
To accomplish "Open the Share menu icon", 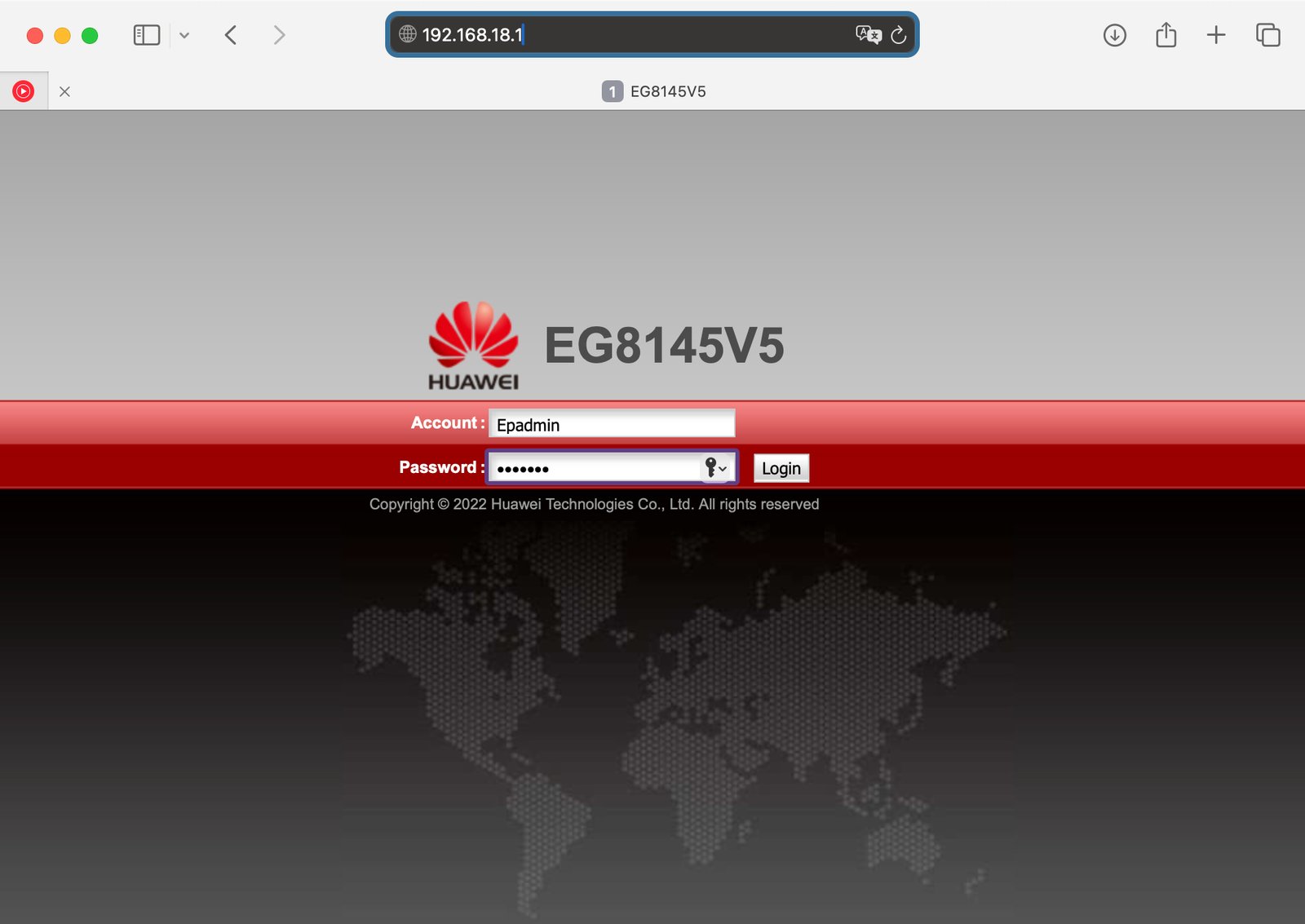I will pos(1166,35).
